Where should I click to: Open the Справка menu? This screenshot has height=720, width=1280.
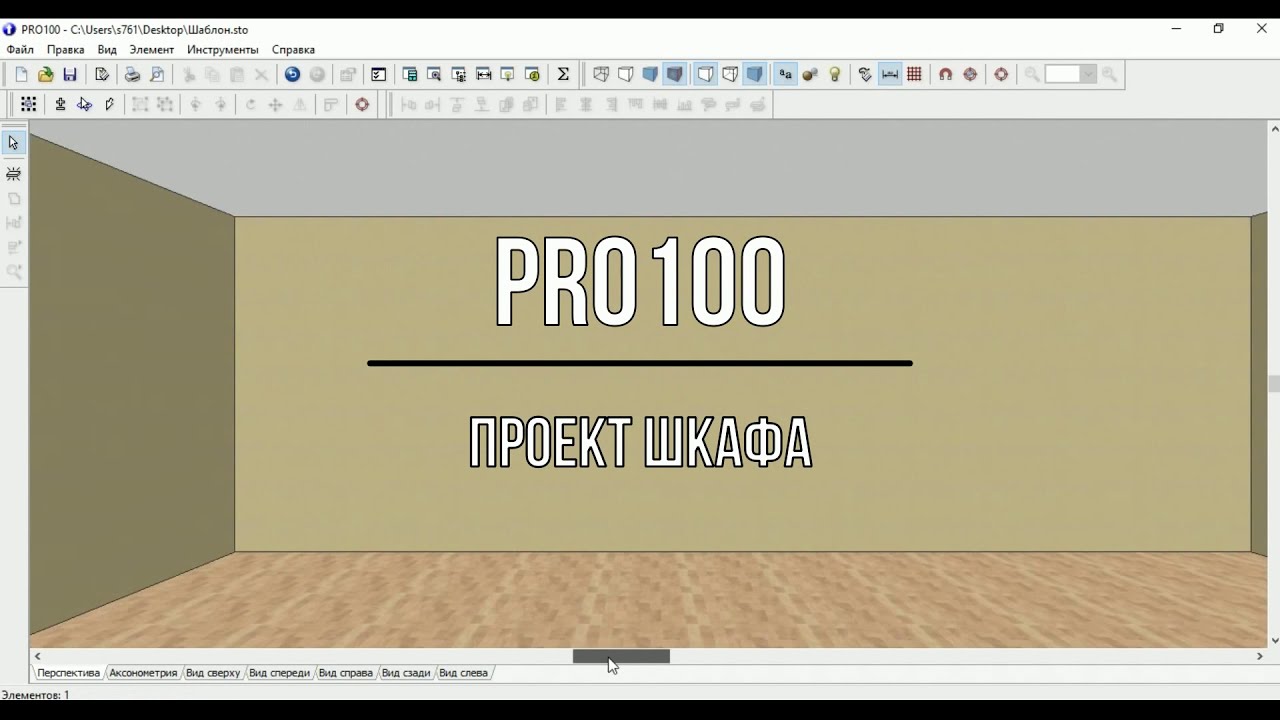[x=293, y=49]
